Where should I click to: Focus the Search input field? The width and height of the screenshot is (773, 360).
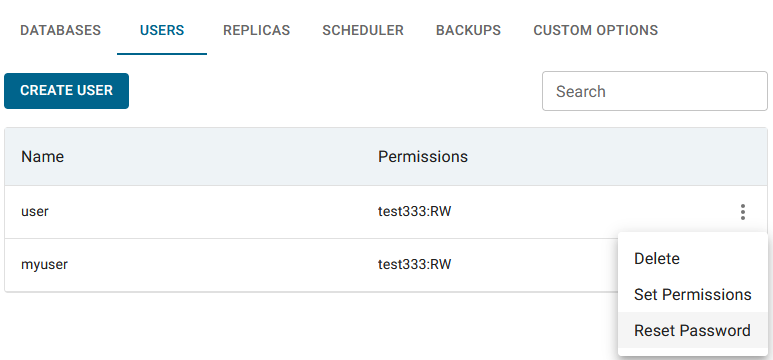point(655,91)
